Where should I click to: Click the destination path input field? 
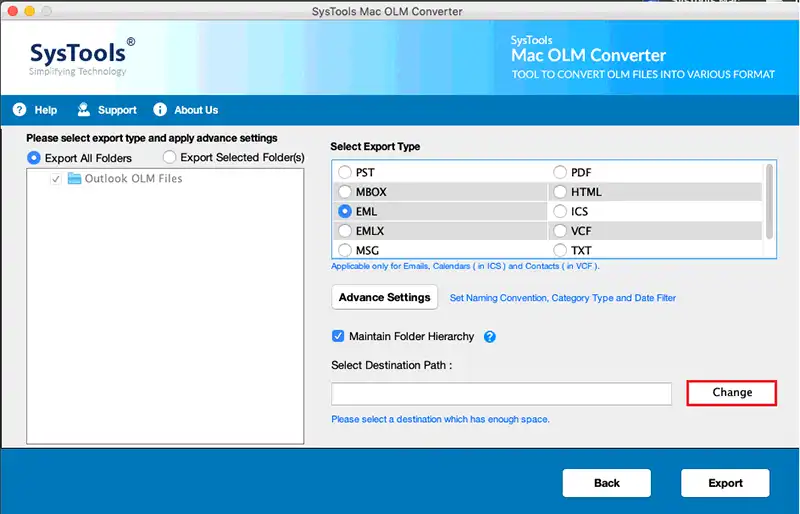tap(502, 394)
